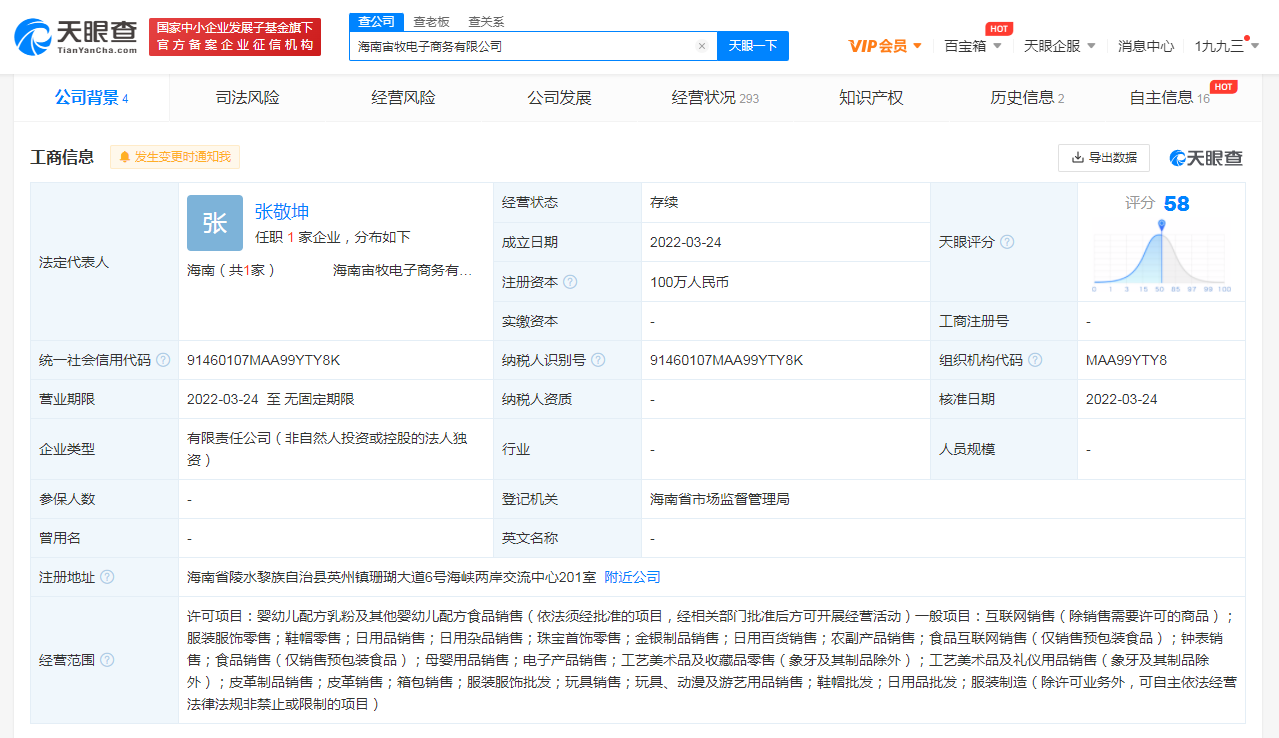Image resolution: width=1279 pixels, height=738 pixels.
Task: Click the 天眼一下 search button
Action: (x=751, y=45)
